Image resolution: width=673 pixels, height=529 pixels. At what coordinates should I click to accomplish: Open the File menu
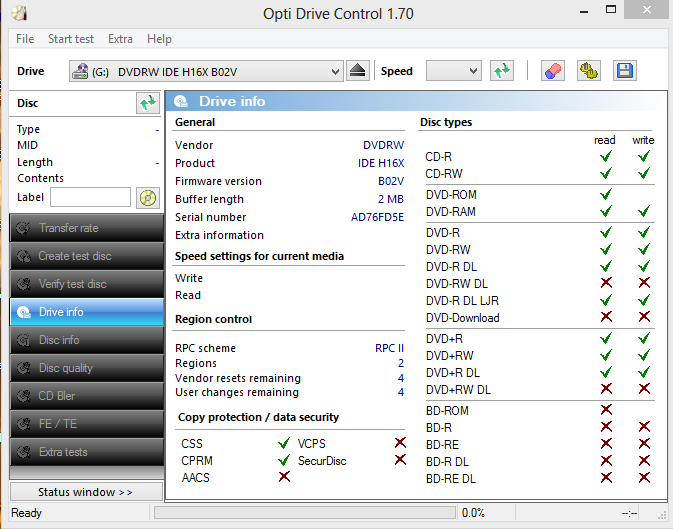pos(25,39)
